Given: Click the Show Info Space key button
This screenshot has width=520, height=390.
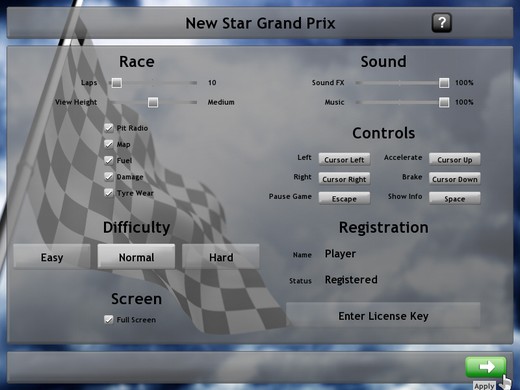Looking at the screenshot, I should (455, 199).
